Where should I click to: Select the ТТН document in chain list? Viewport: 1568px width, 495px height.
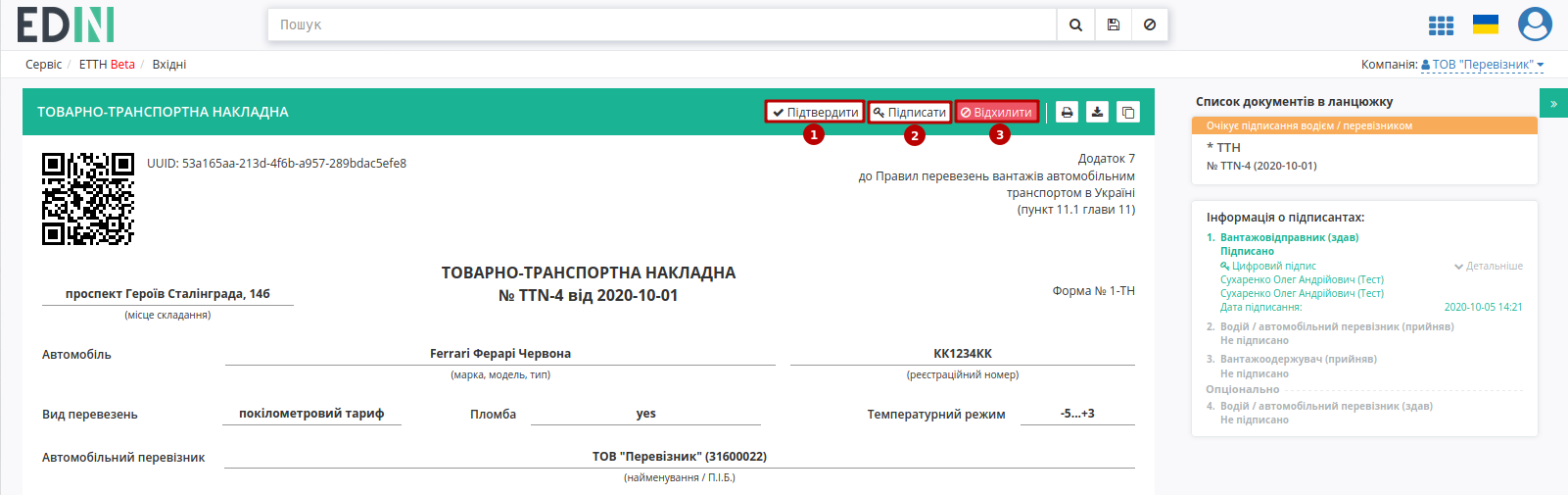pyautogui.click(x=1223, y=147)
